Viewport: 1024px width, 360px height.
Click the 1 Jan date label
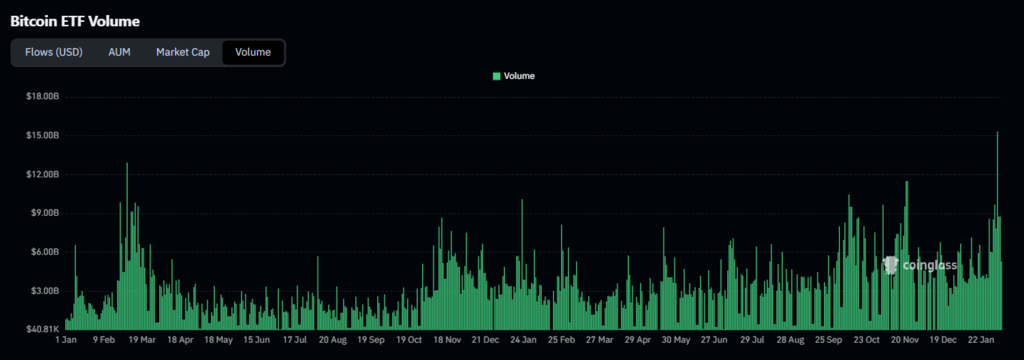click(67, 340)
